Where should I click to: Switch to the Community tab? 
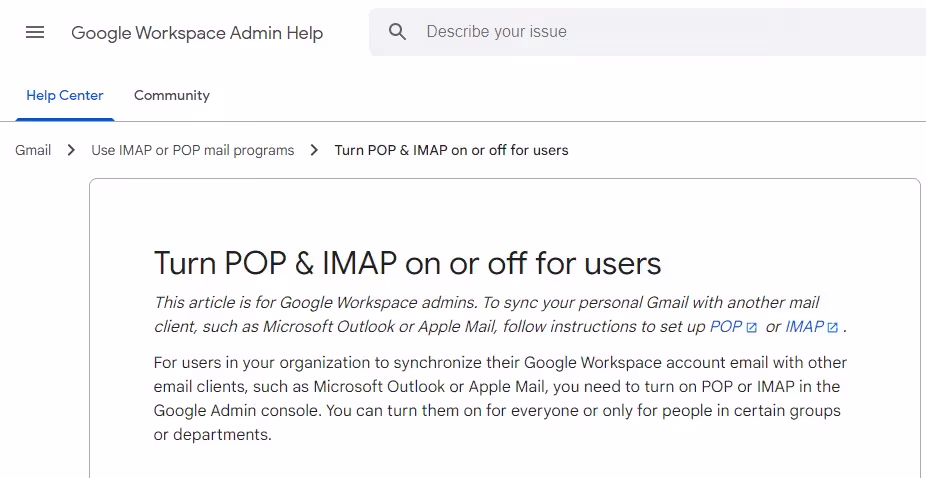point(172,96)
